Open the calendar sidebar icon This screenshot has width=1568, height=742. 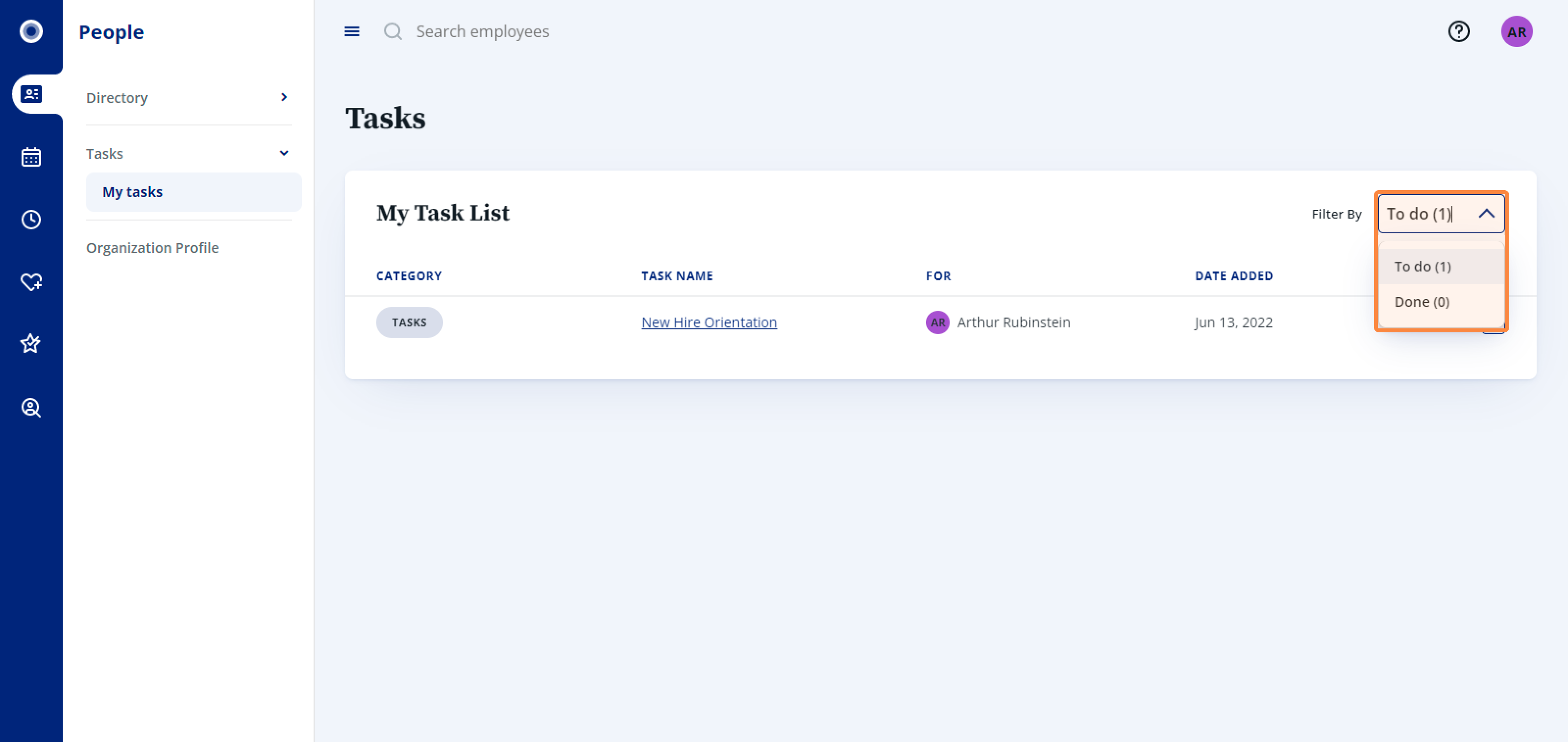(x=31, y=157)
